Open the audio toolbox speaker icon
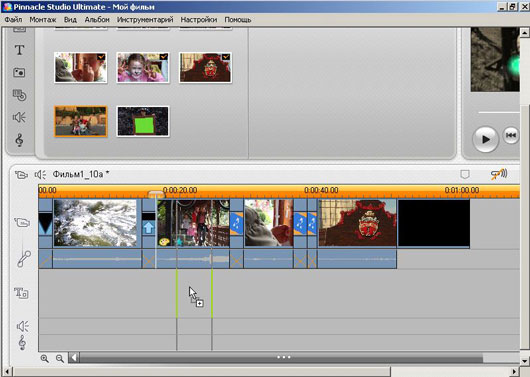Screen dimensions: 530x377 [40, 174]
